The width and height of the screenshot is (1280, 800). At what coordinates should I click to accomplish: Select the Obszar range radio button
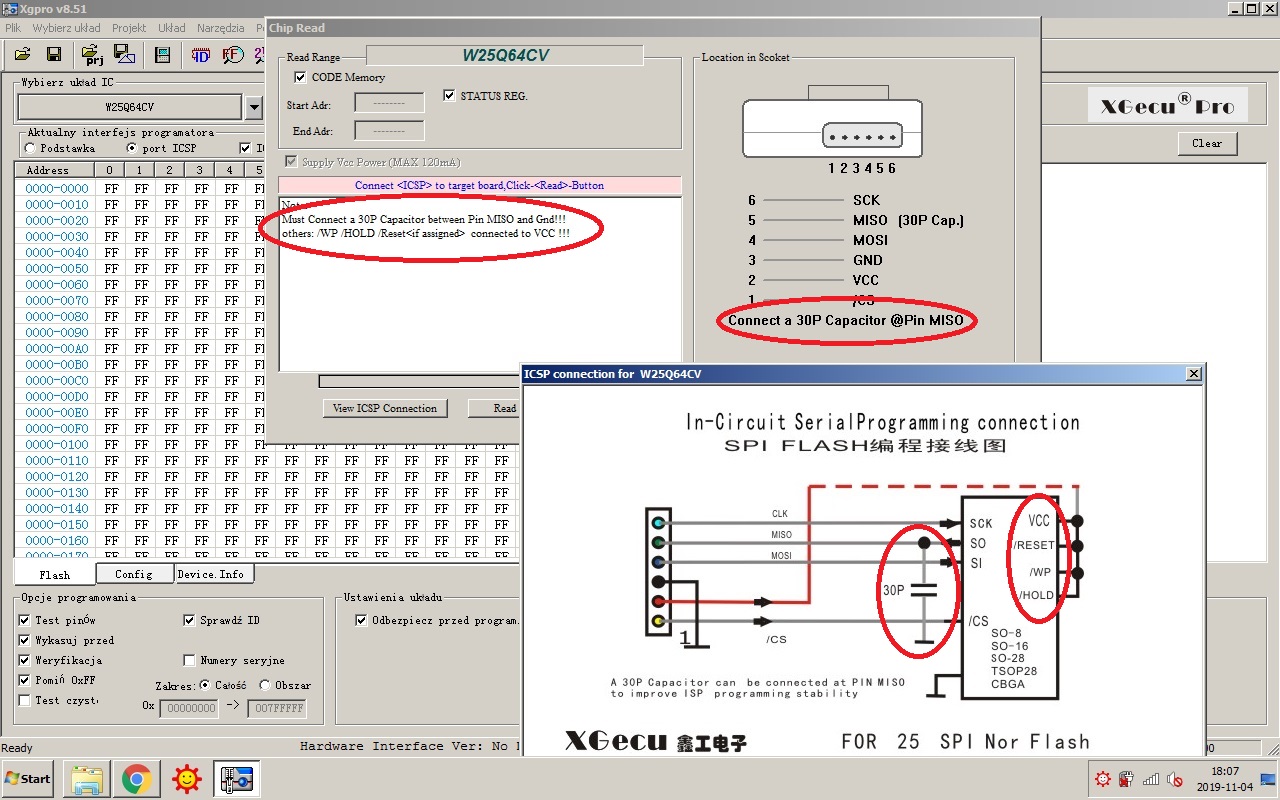265,685
